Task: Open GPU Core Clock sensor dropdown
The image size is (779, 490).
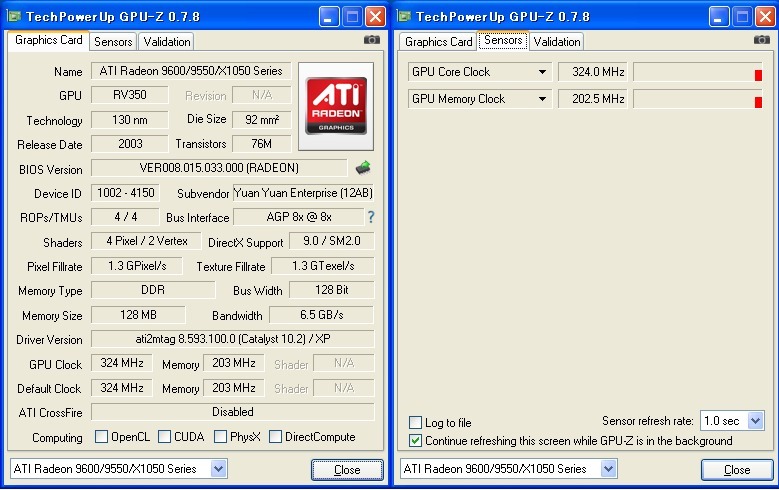Action: 543,72
